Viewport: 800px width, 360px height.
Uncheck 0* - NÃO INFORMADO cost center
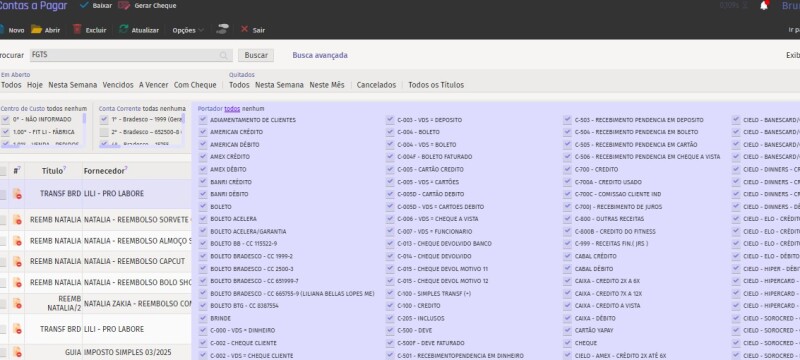click(x=5, y=119)
